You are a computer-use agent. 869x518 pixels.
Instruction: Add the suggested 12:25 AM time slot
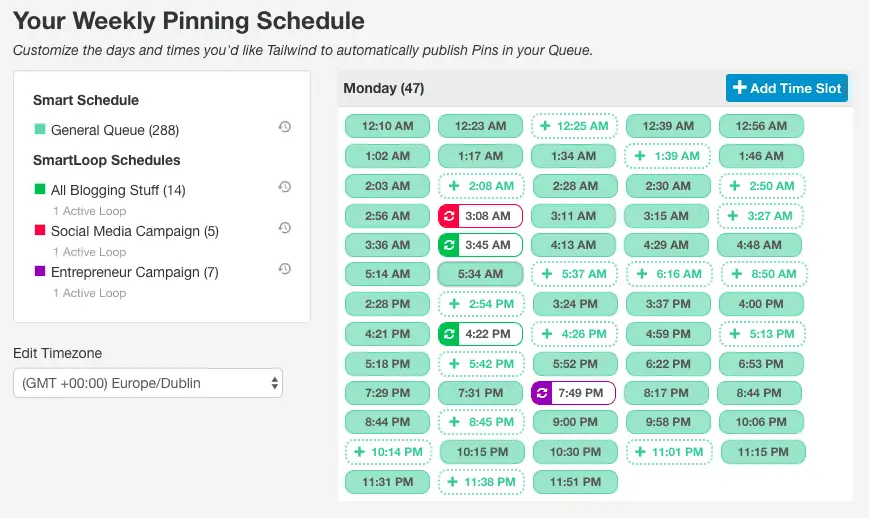pyautogui.click(x=574, y=126)
